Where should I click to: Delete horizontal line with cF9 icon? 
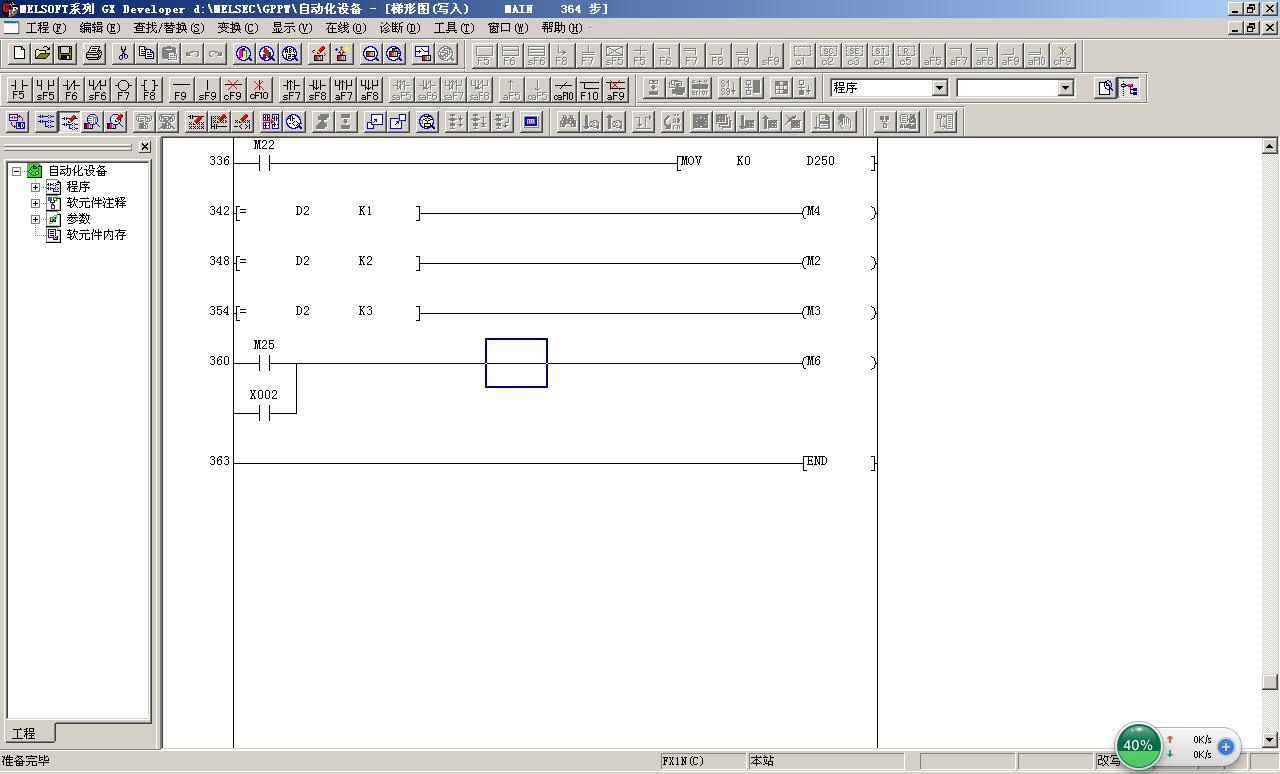point(233,89)
